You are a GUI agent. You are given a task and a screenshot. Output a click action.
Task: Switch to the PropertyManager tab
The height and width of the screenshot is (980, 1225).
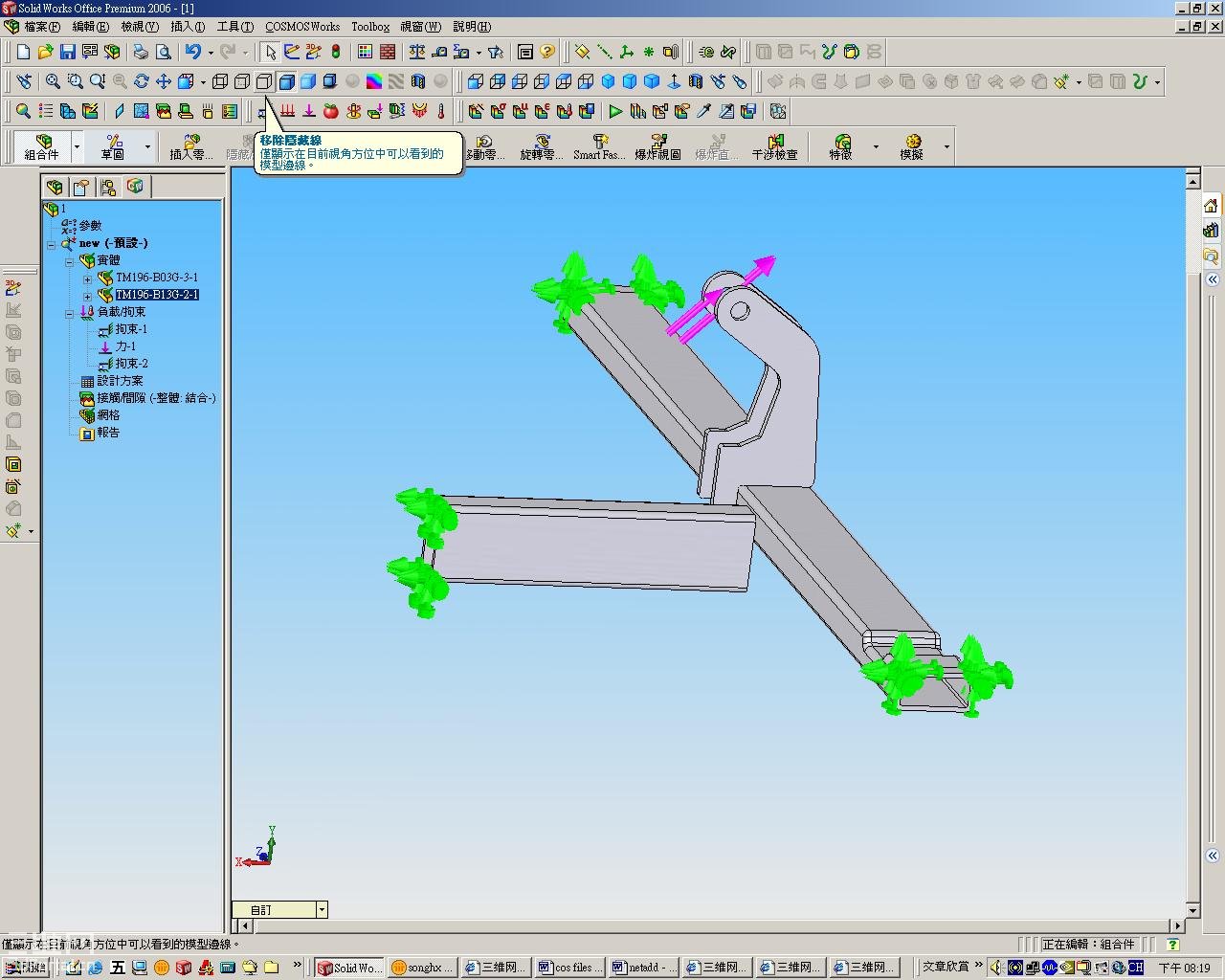click(x=81, y=186)
